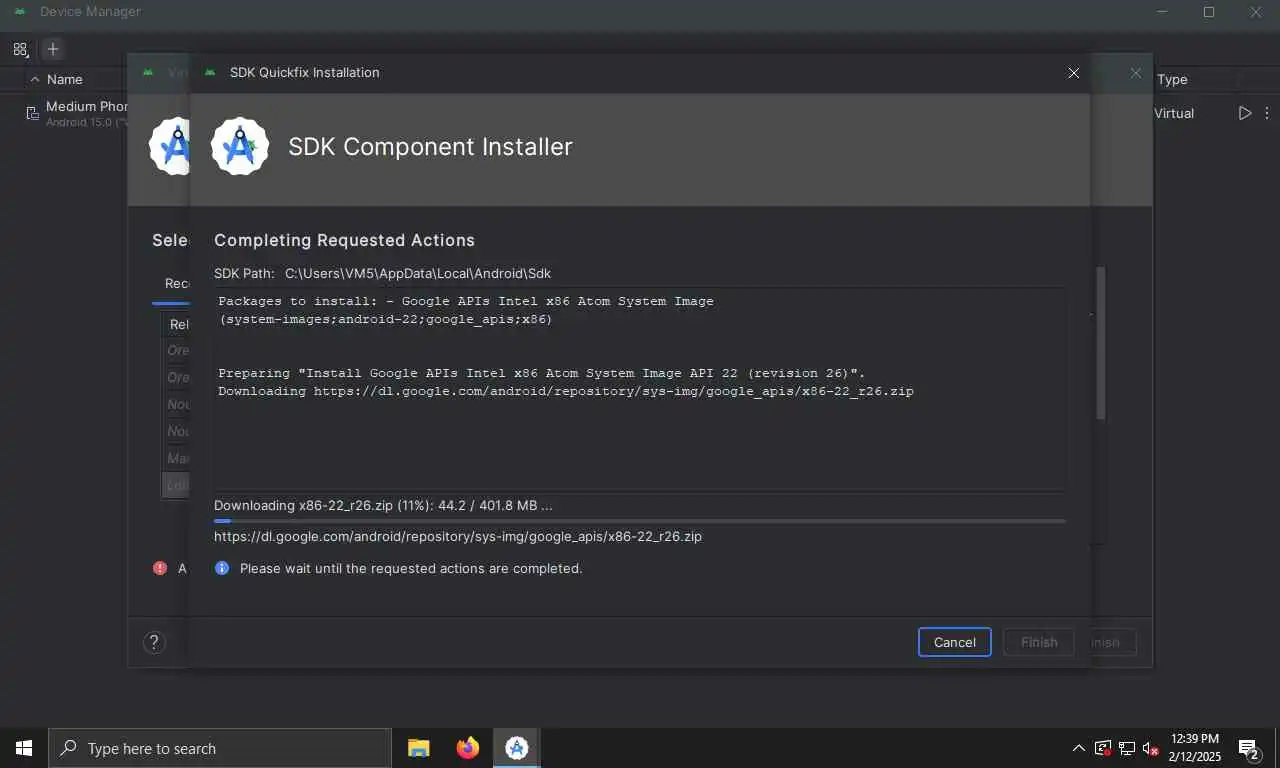Image resolution: width=1280 pixels, height=768 pixels.
Task: Click the Finish button in SDK installer
Action: (1039, 642)
